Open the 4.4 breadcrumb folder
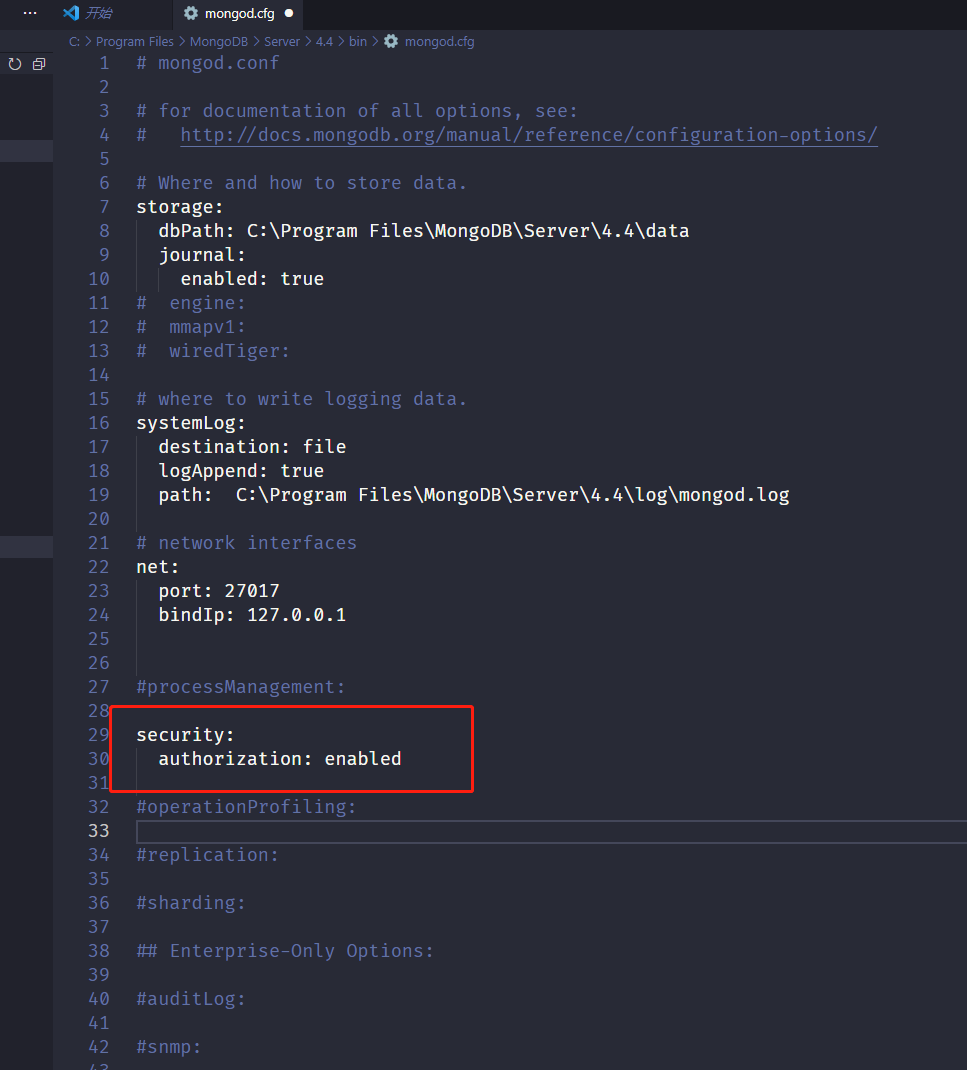The height and width of the screenshot is (1070, 967). [324, 41]
